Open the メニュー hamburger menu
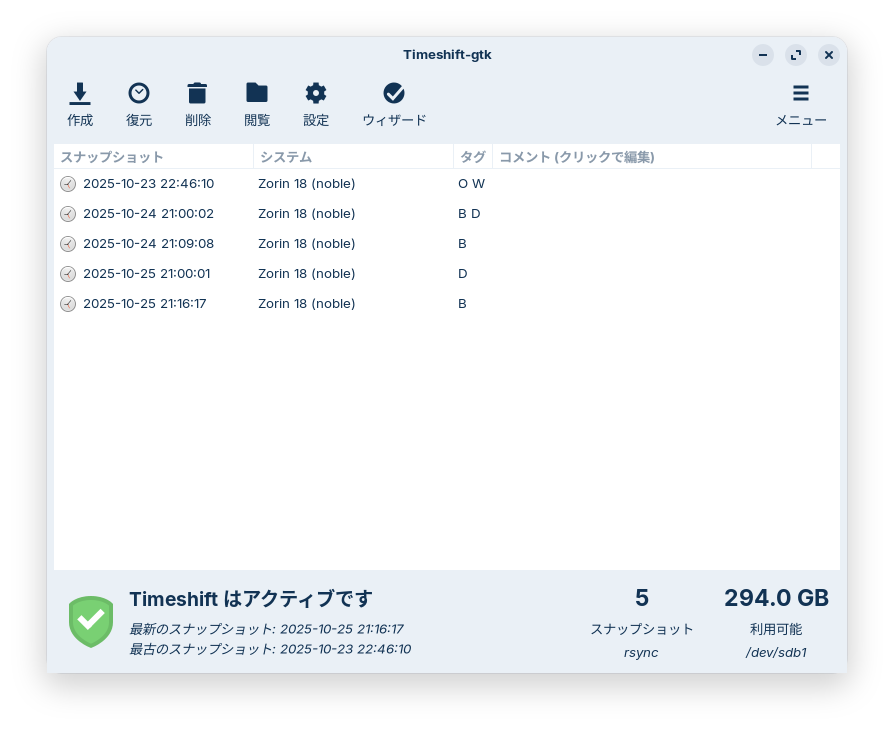This screenshot has width=894, height=730. pos(801,94)
